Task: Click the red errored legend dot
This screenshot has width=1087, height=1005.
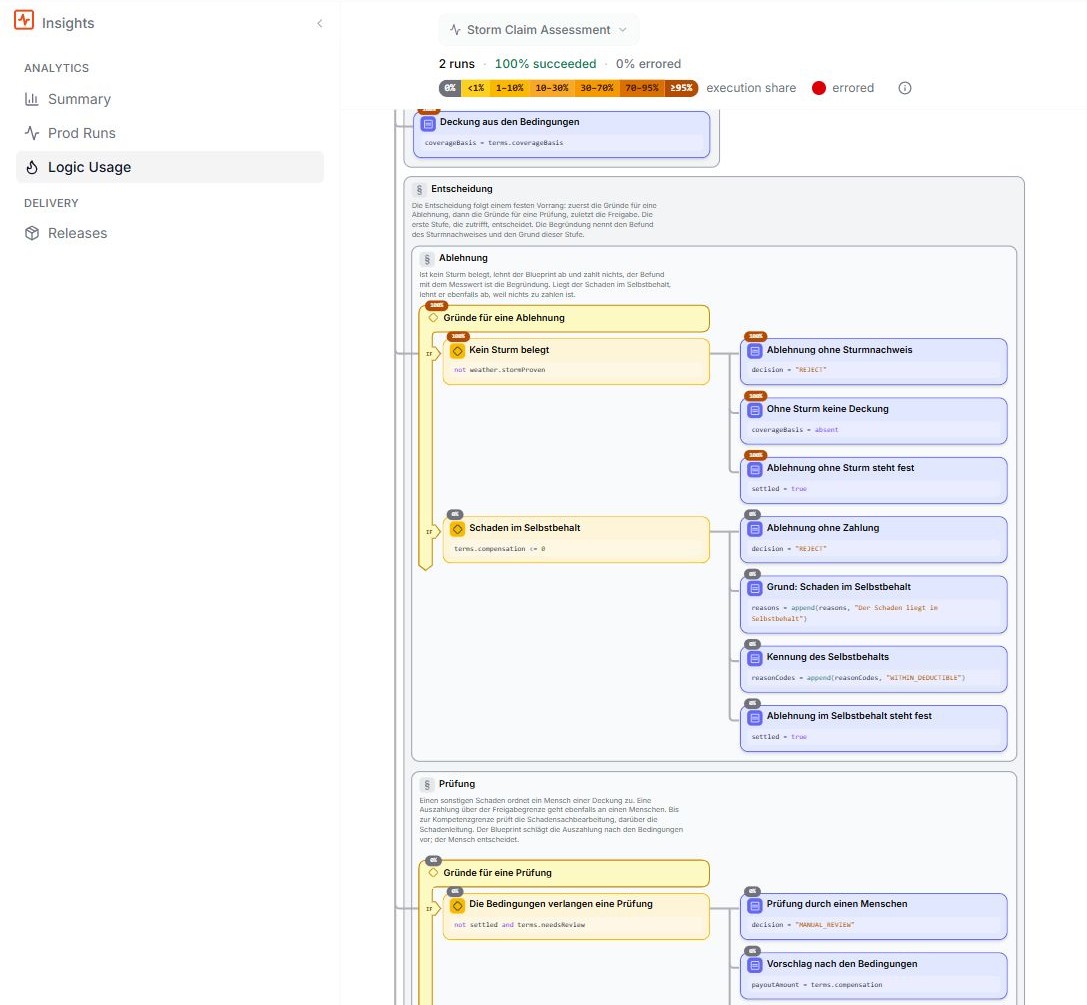Action: click(819, 88)
